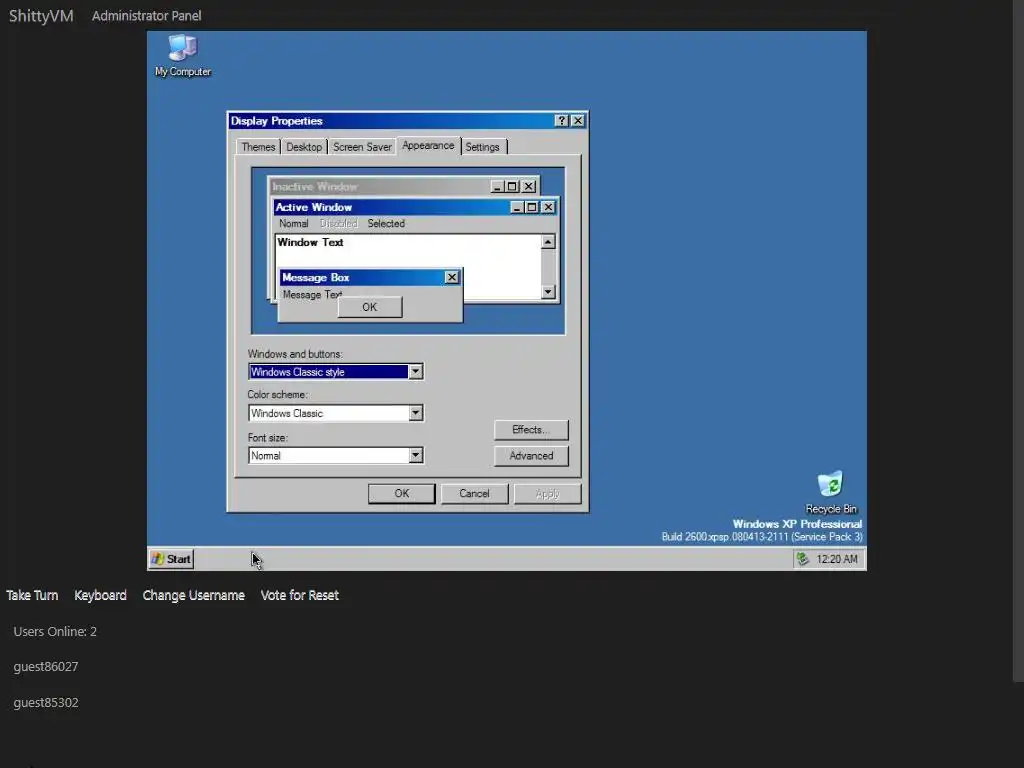Screen dimensions: 1024x768
Task: Click the preview scrollbar down arrow
Action: (548, 292)
